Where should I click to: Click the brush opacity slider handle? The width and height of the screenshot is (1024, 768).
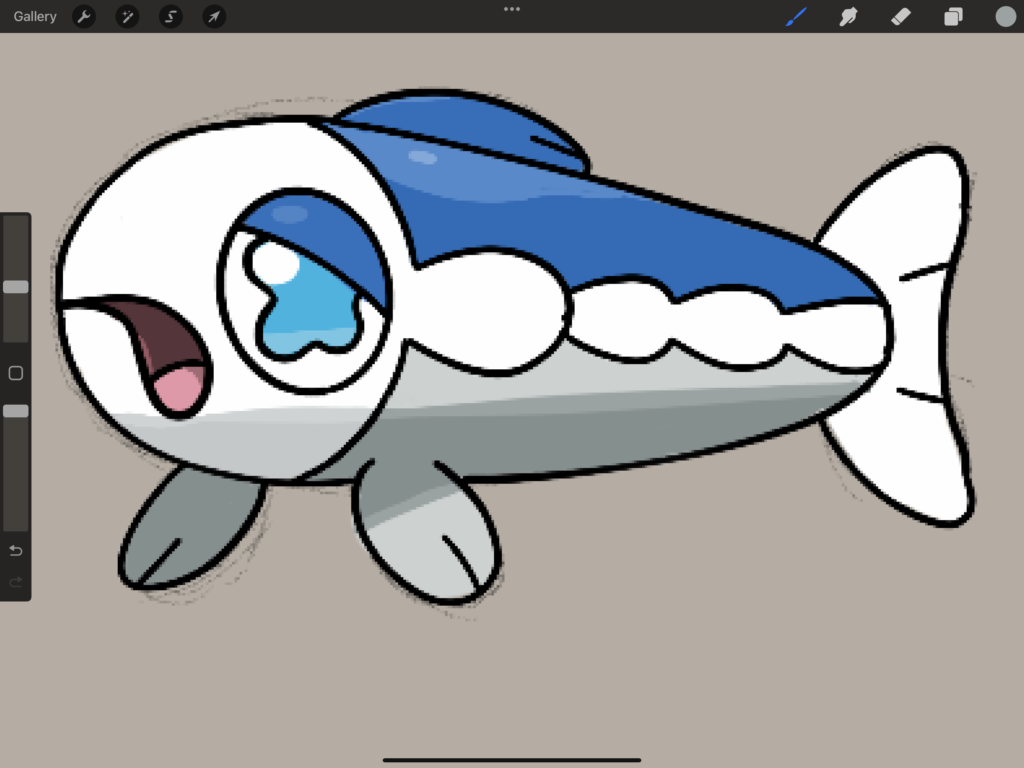tap(16, 411)
